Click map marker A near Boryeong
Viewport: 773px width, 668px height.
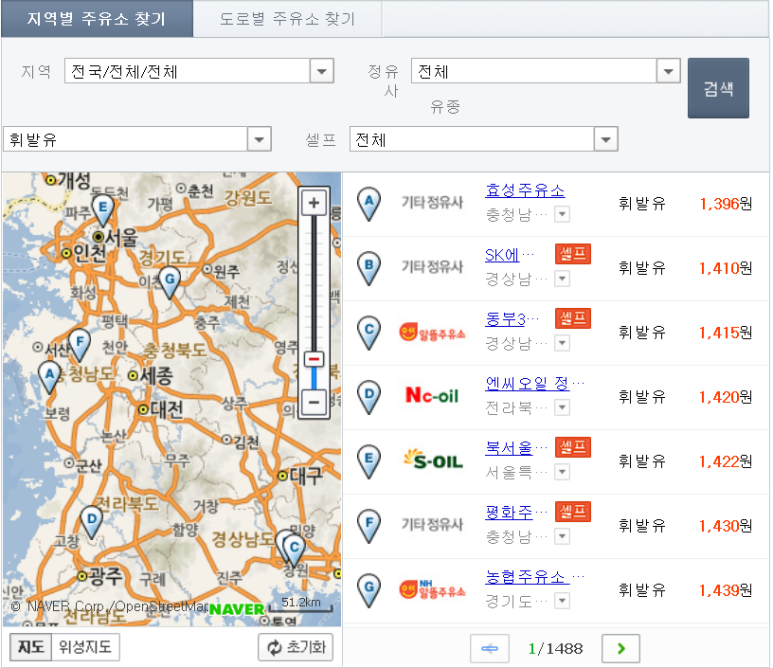click(49, 377)
